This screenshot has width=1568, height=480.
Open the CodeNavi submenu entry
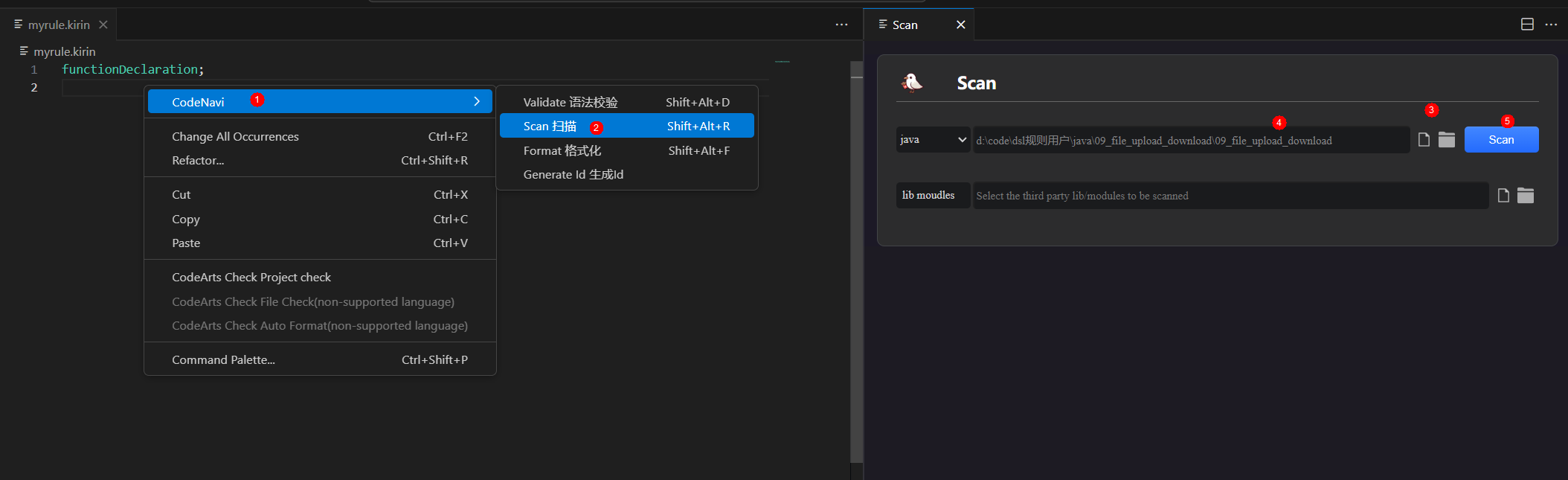(320, 101)
